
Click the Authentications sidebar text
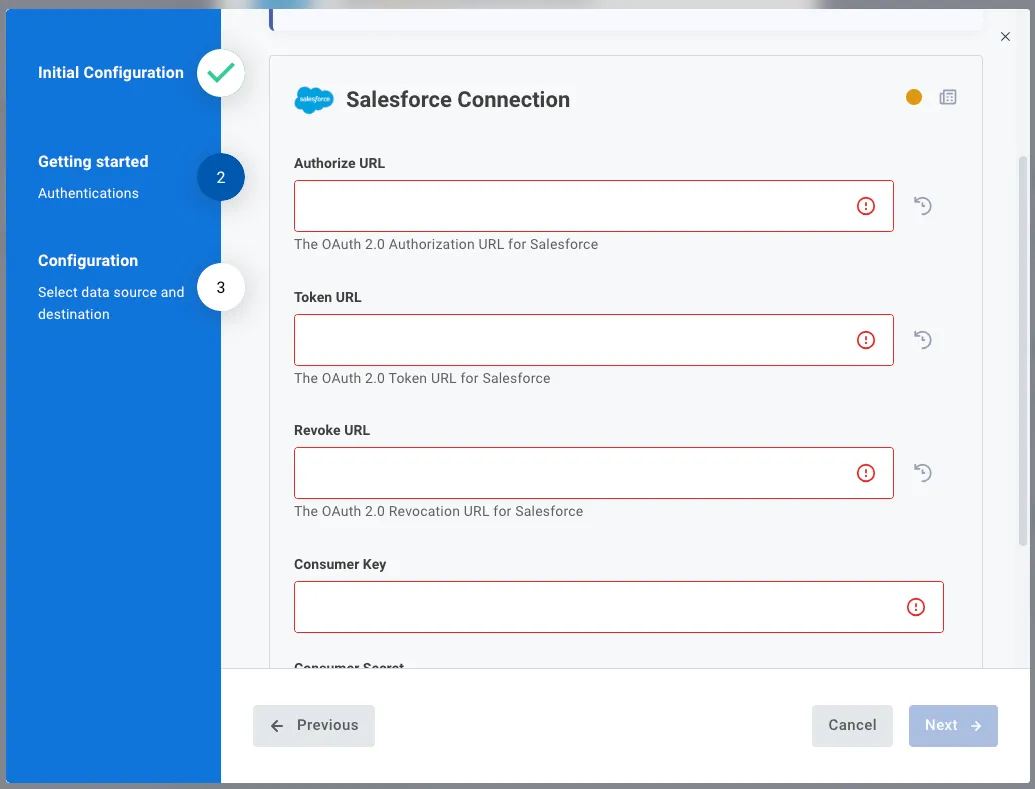click(88, 193)
